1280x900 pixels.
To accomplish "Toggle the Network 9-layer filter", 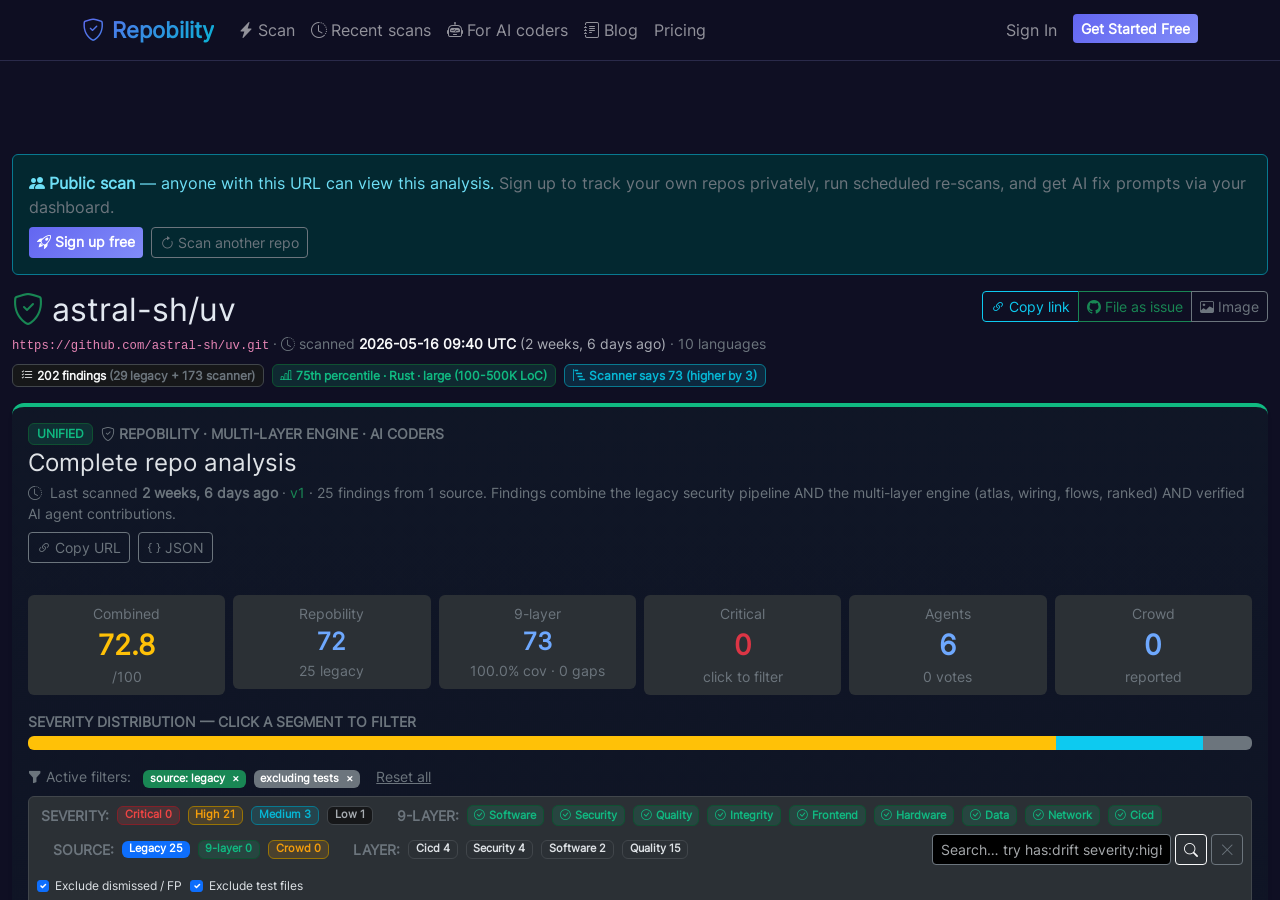I will click(1062, 815).
